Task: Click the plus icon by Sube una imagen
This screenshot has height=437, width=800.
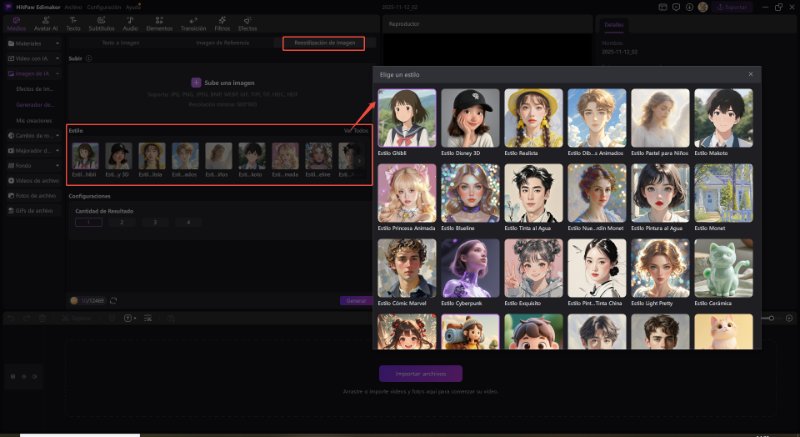Action: pyautogui.click(x=196, y=83)
